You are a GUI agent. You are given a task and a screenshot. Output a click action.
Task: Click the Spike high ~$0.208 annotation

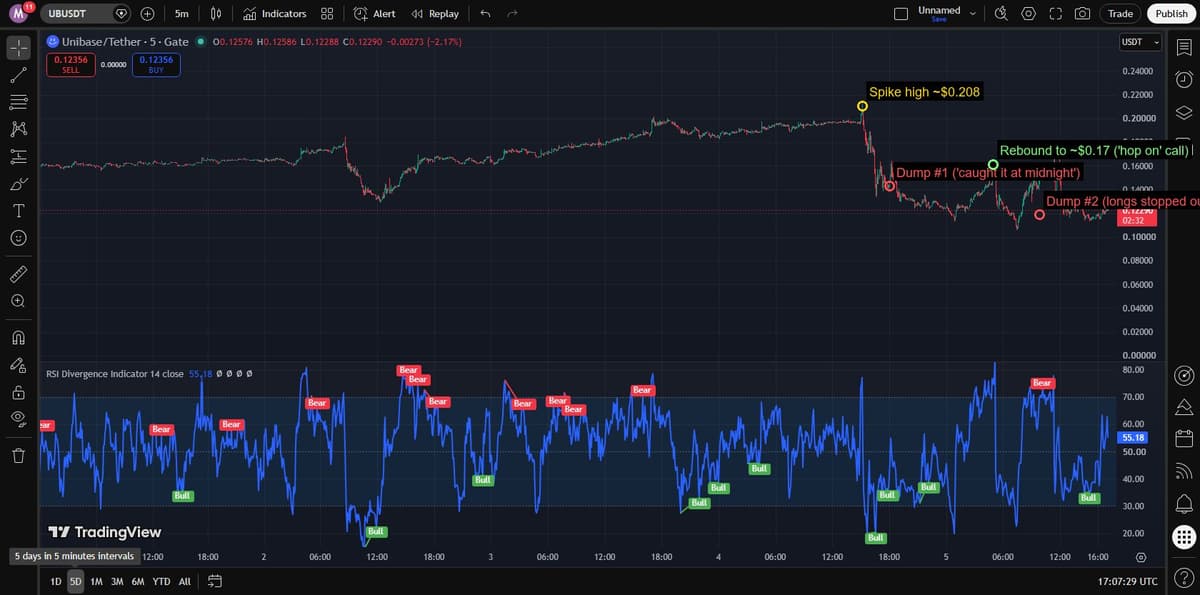tap(925, 92)
